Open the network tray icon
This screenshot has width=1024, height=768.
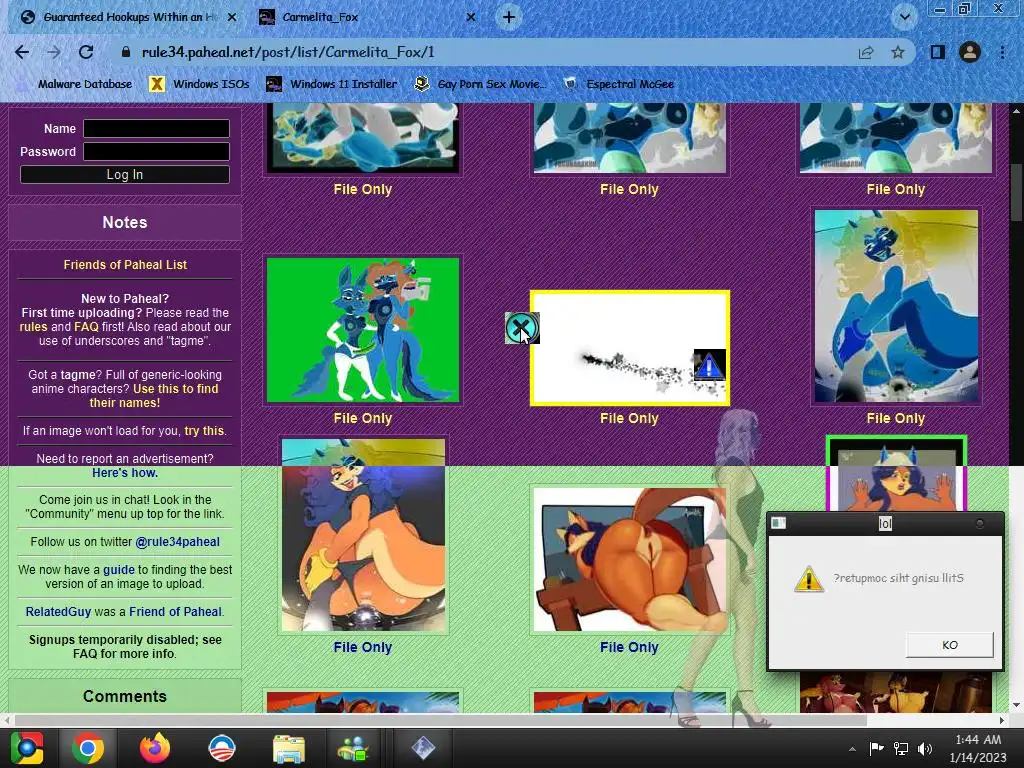[x=901, y=748]
